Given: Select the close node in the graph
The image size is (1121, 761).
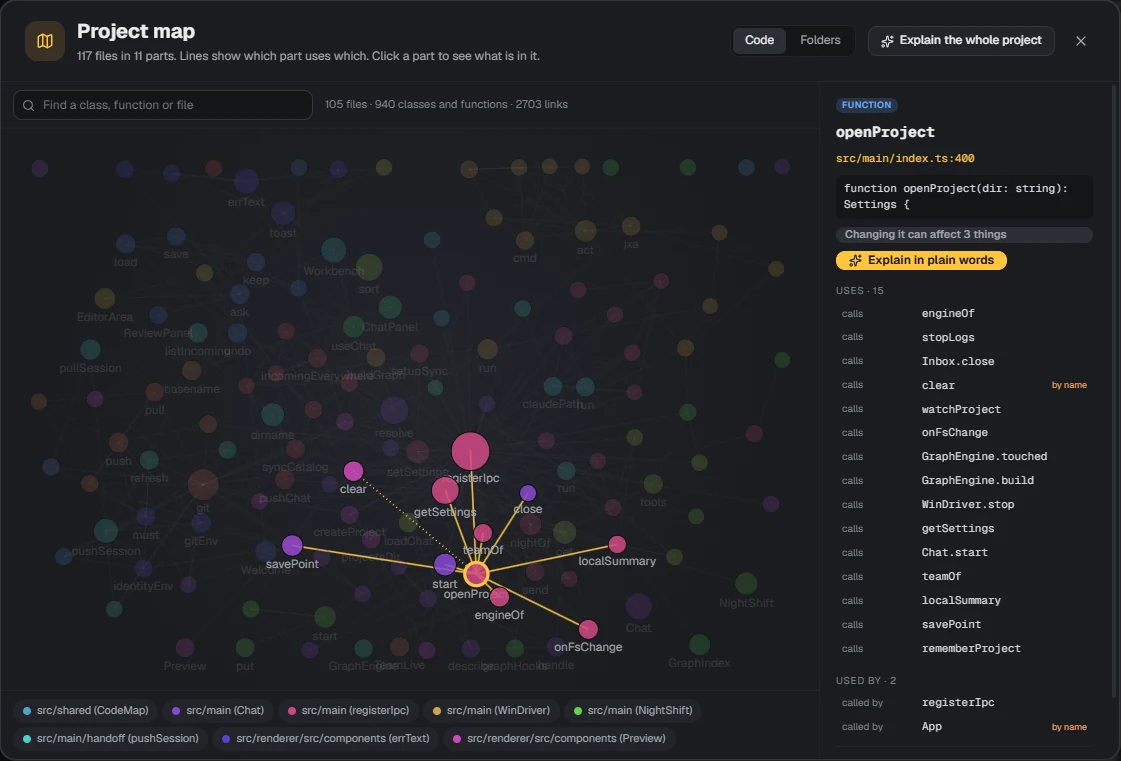Looking at the screenshot, I should [x=528, y=493].
